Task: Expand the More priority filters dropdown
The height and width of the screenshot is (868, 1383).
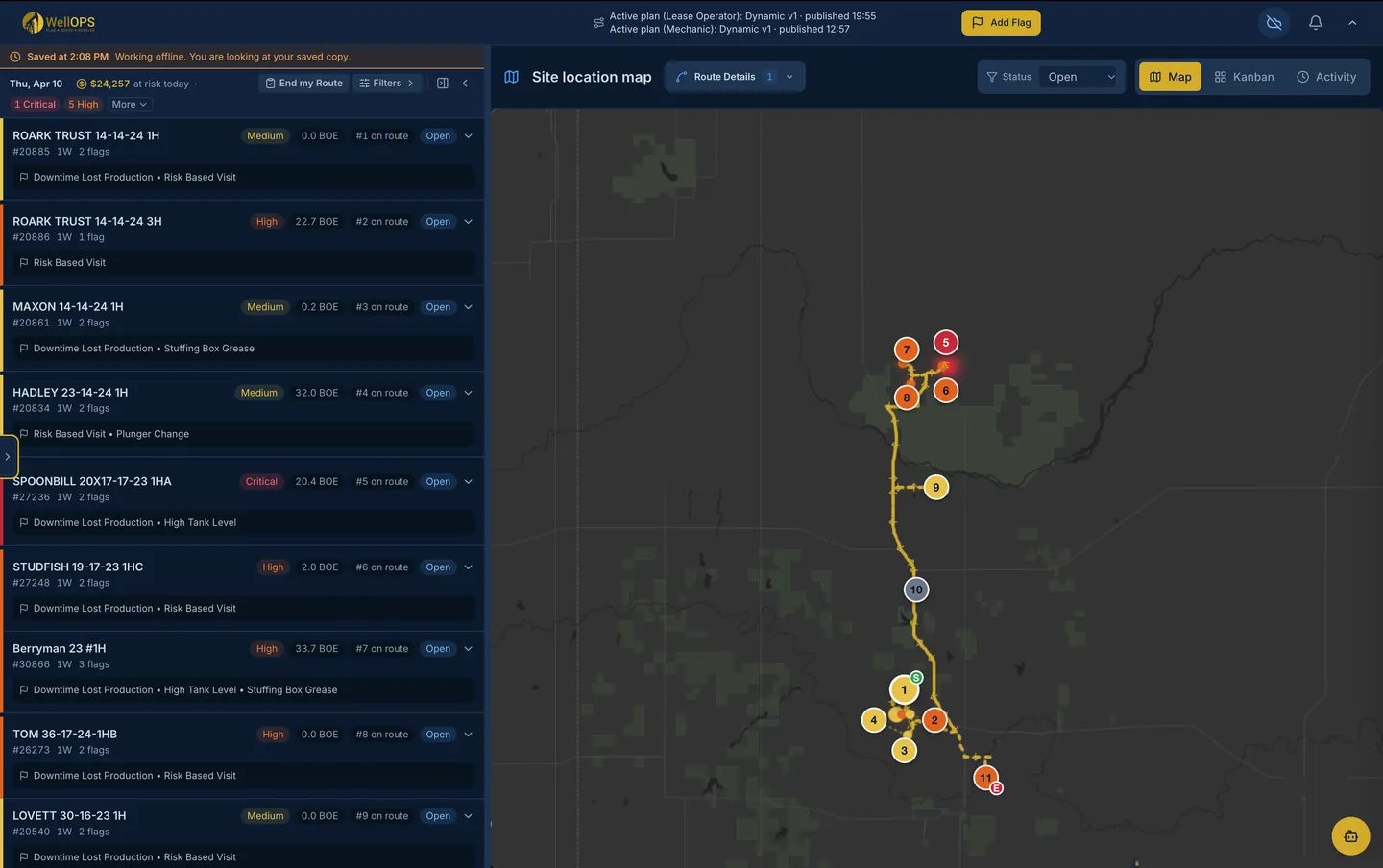Action: tap(129, 105)
